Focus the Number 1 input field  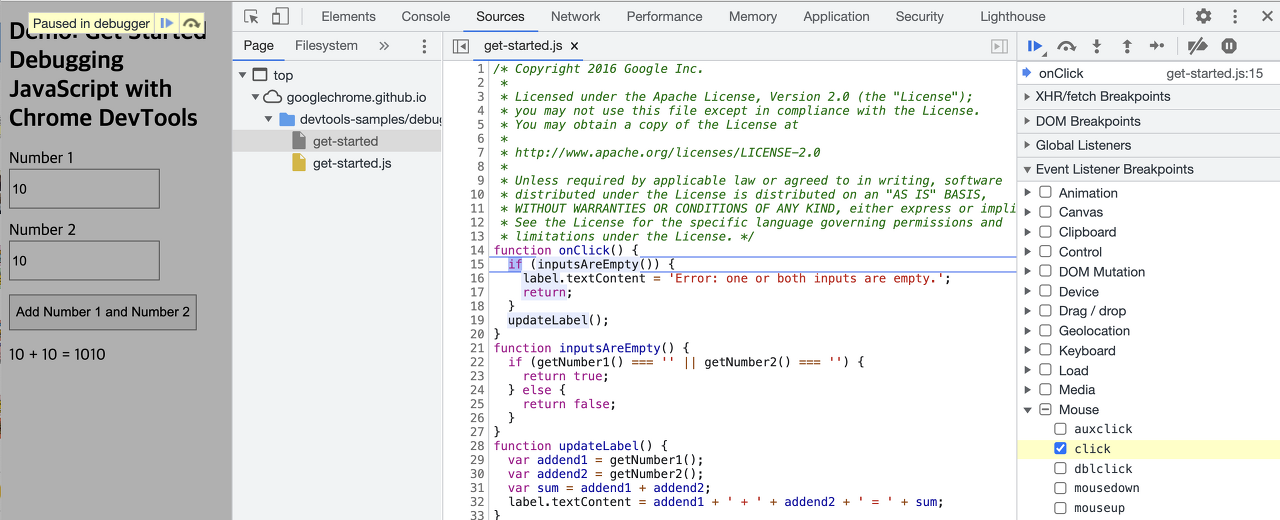pyautogui.click(x=84, y=189)
